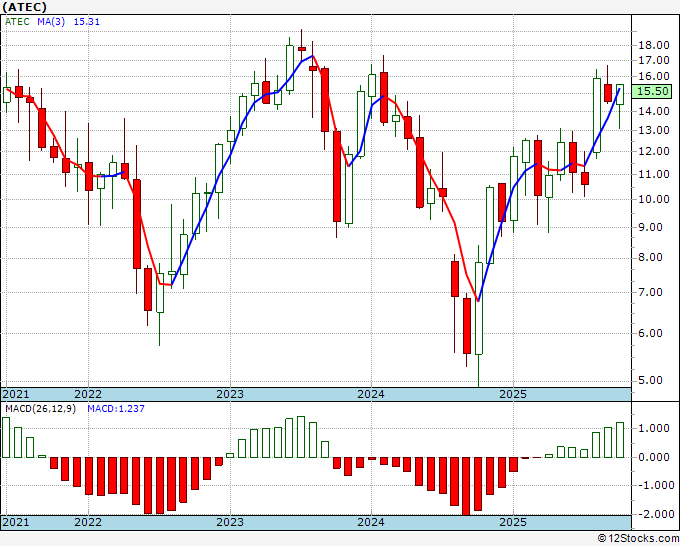Click 2022 on the price chart time axis
This screenshot has width=680, height=546.
(x=88, y=394)
